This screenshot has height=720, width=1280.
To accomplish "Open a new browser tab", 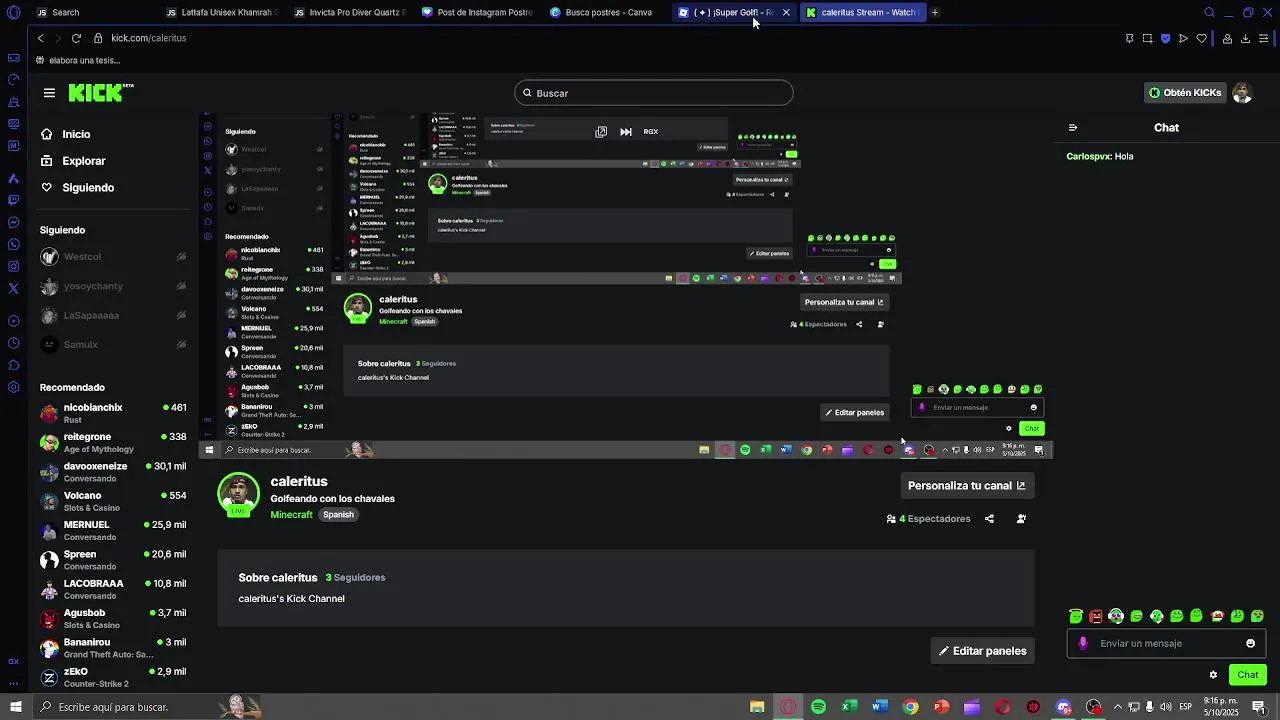I will (x=935, y=12).
